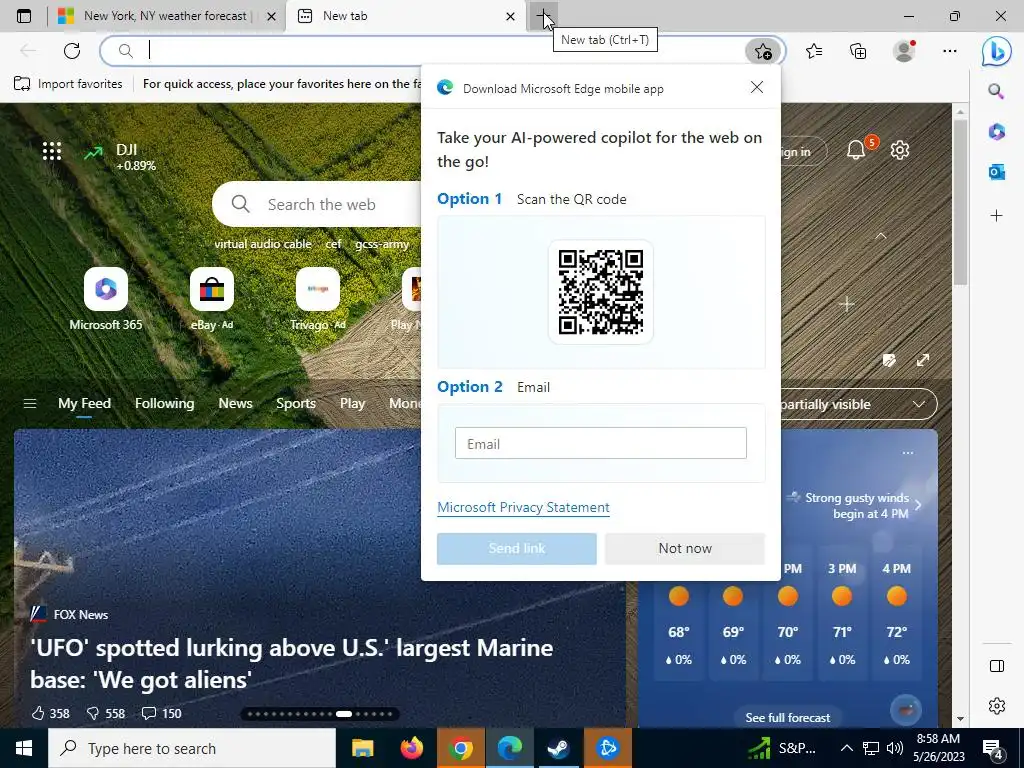
Task: Open the Collections icon
Action: click(858, 51)
